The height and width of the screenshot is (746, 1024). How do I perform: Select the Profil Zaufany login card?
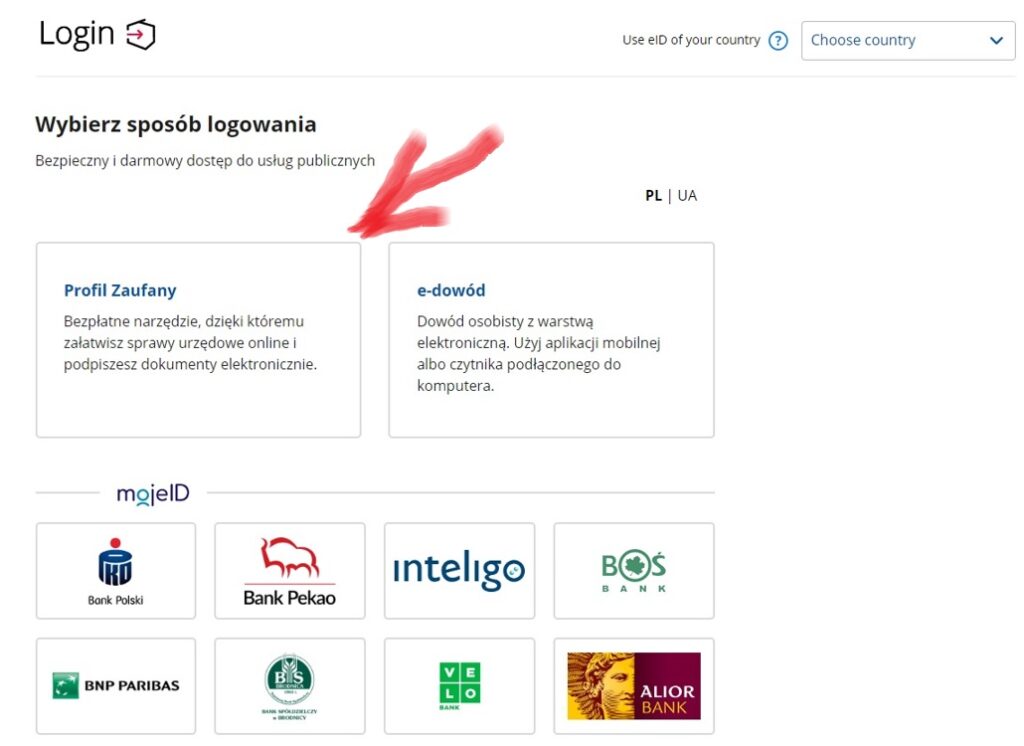pos(199,340)
